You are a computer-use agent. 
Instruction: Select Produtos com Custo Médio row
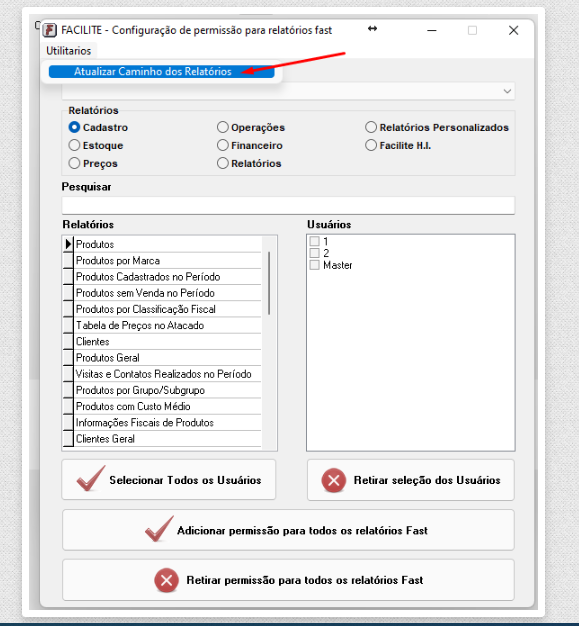click(168, 406)
